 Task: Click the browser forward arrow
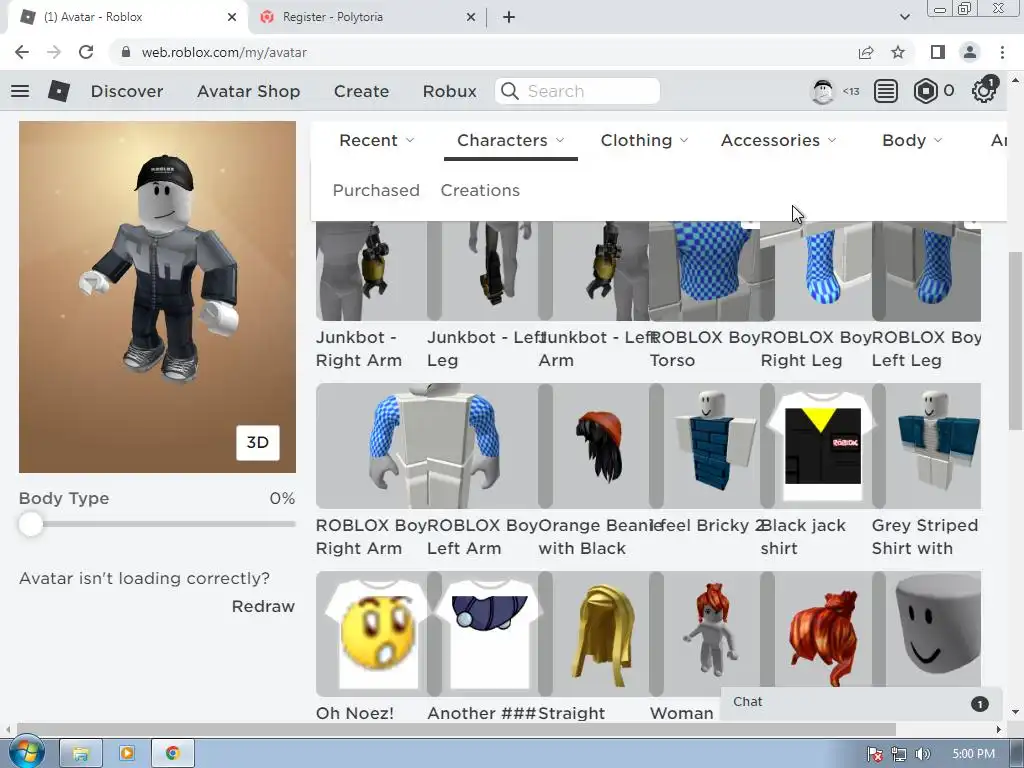pos(54,52)
